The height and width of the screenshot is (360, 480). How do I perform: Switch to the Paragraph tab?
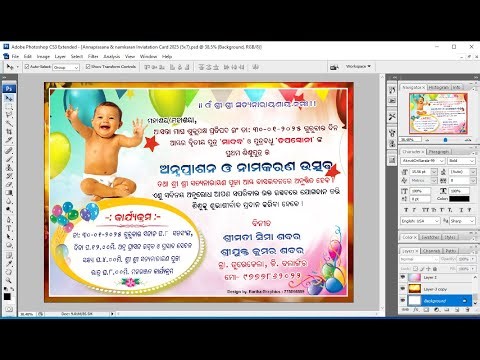point(439,152)
